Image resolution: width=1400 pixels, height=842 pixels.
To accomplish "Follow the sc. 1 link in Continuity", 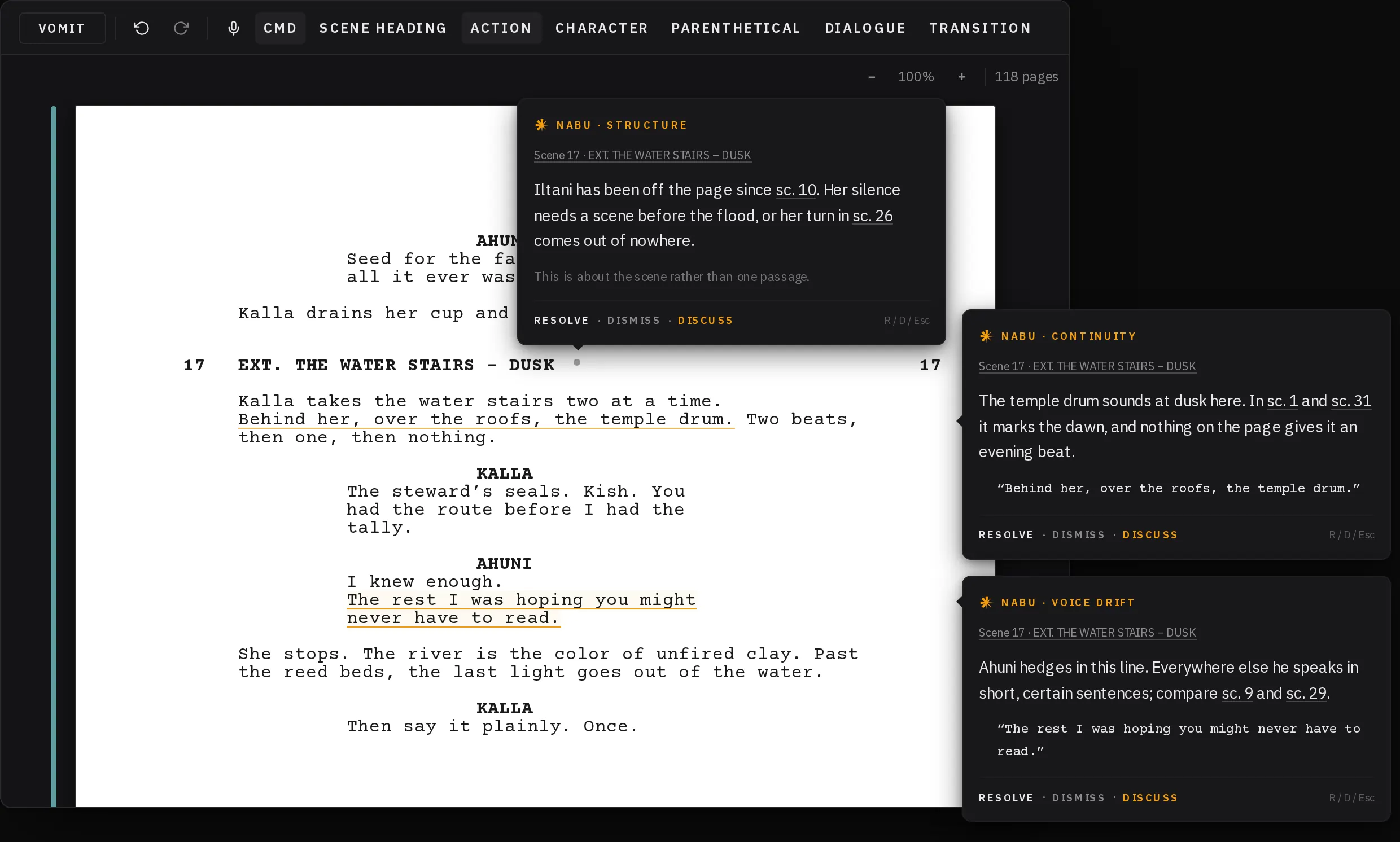I will pyautogui.click(x=1283, y=401).
